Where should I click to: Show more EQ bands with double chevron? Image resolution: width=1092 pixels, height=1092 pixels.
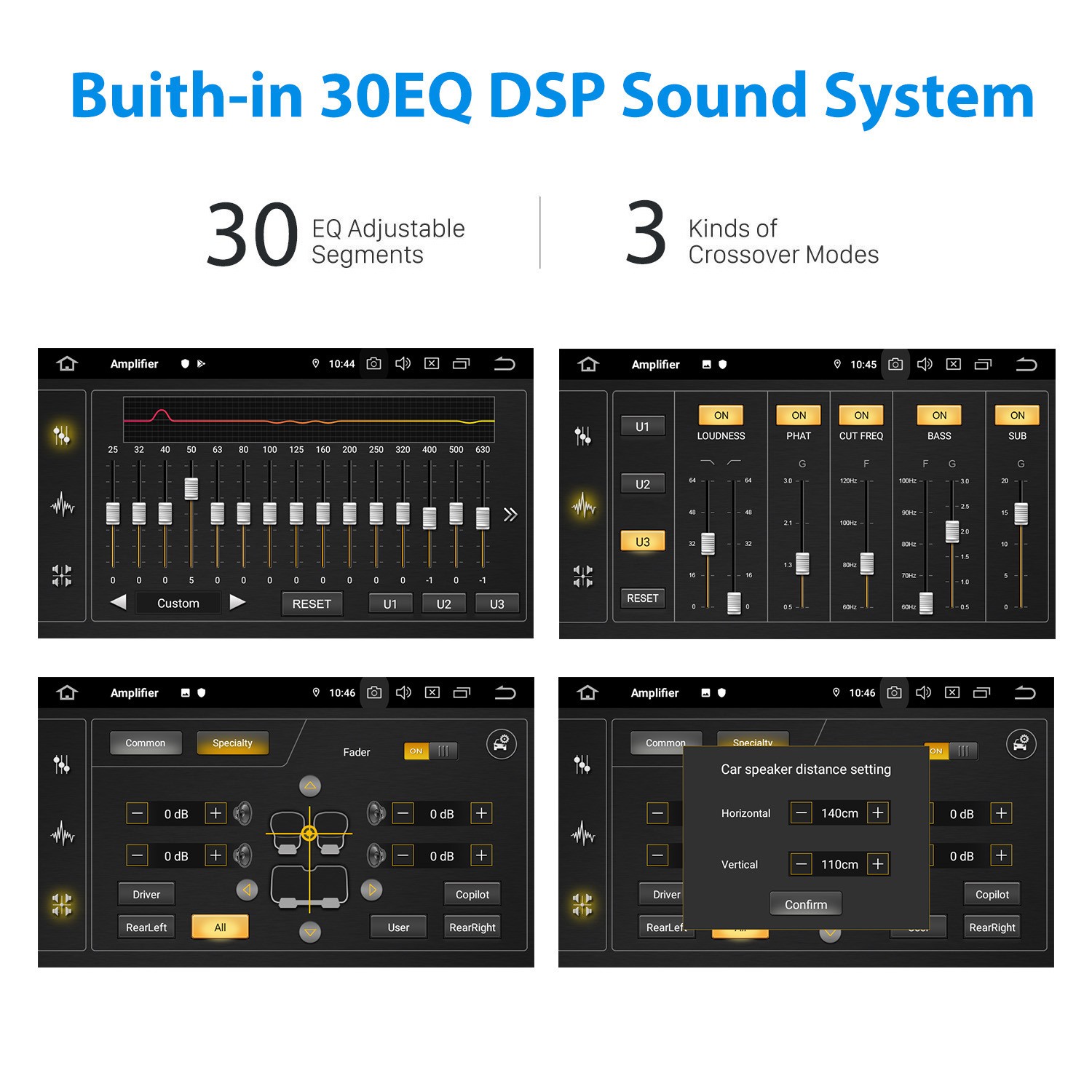[510, 515]
